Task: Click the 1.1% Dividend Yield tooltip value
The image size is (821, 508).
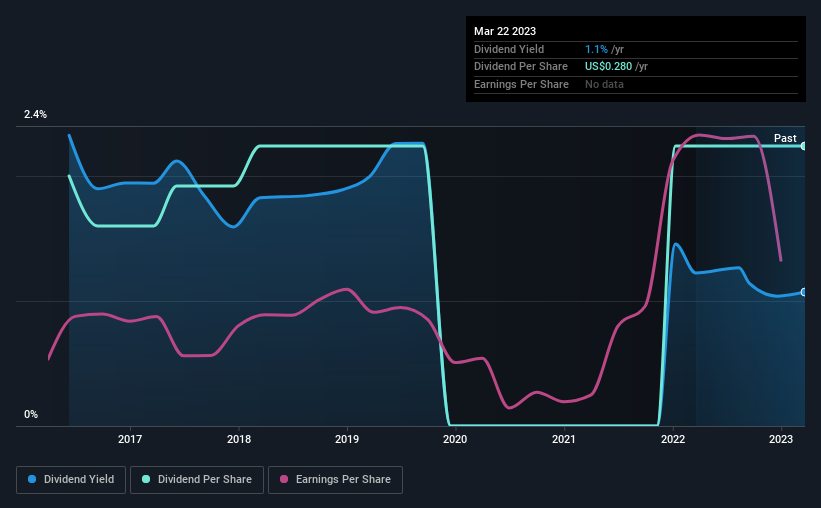Action: pyautogui.click(x=596, y=49)
